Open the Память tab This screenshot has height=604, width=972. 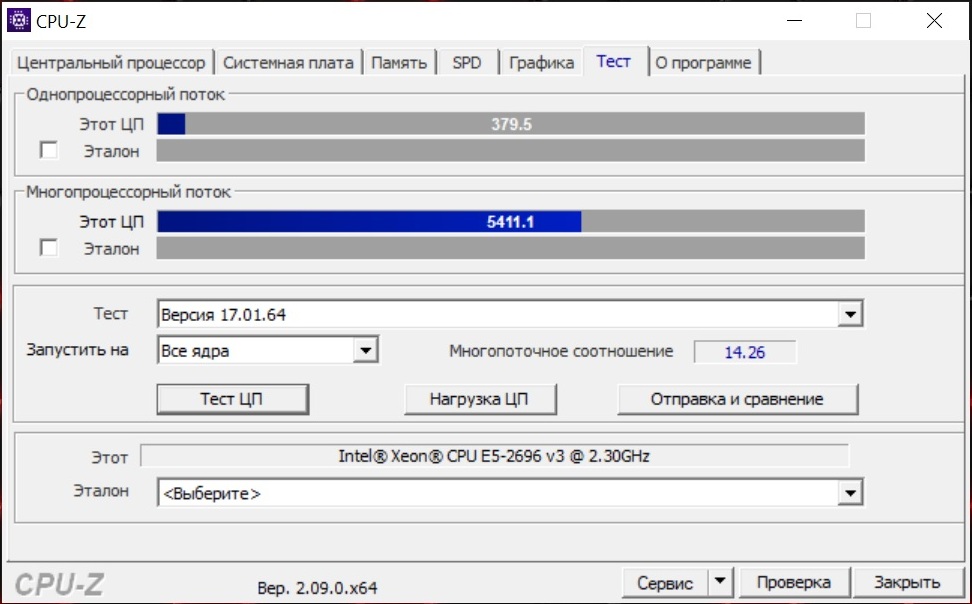pyautogui.click(x=399, y=63)
